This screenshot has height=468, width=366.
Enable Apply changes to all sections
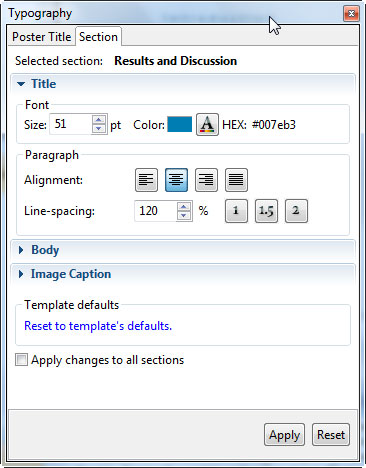coord(21,360)
